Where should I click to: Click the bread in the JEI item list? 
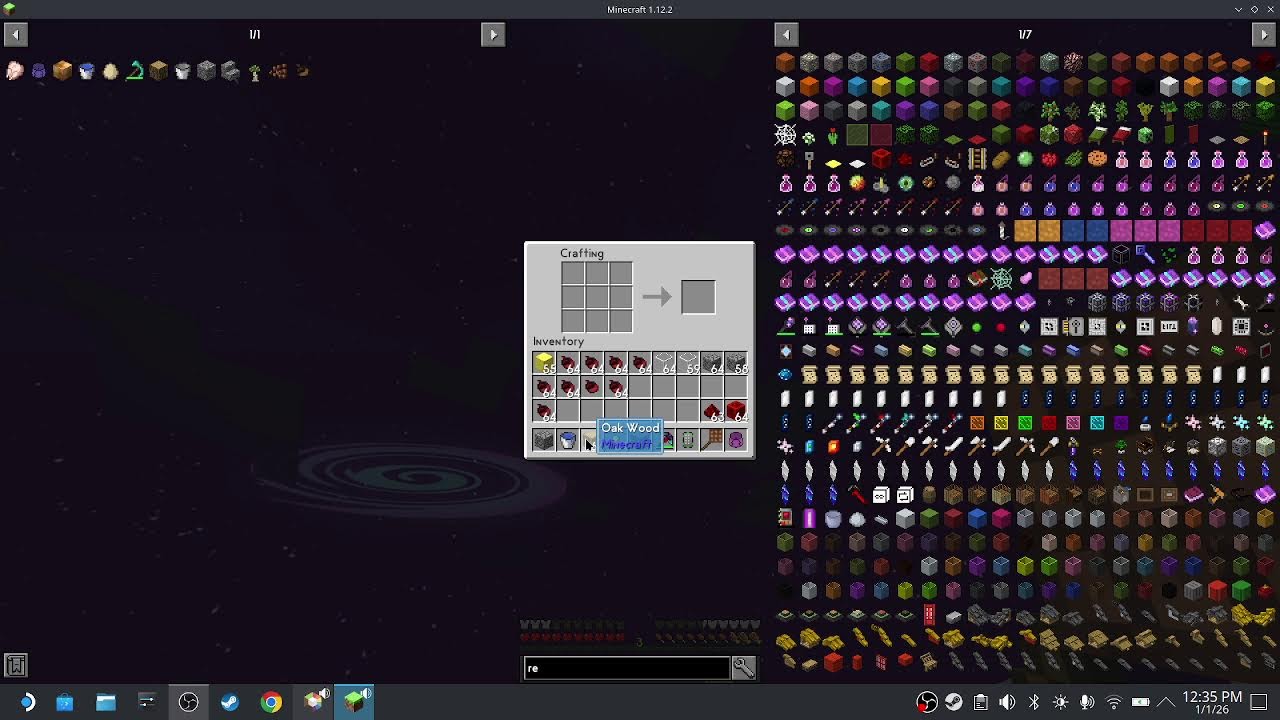click(x=1001, y=159)
